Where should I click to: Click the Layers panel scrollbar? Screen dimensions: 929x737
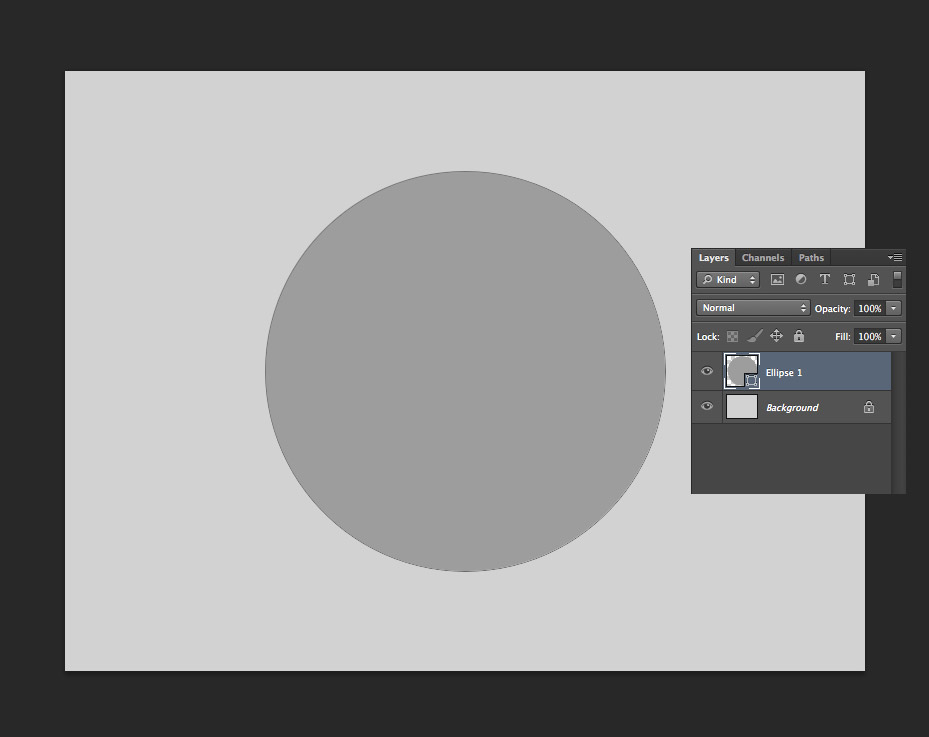pyautogui.click(x=898, y=422)
